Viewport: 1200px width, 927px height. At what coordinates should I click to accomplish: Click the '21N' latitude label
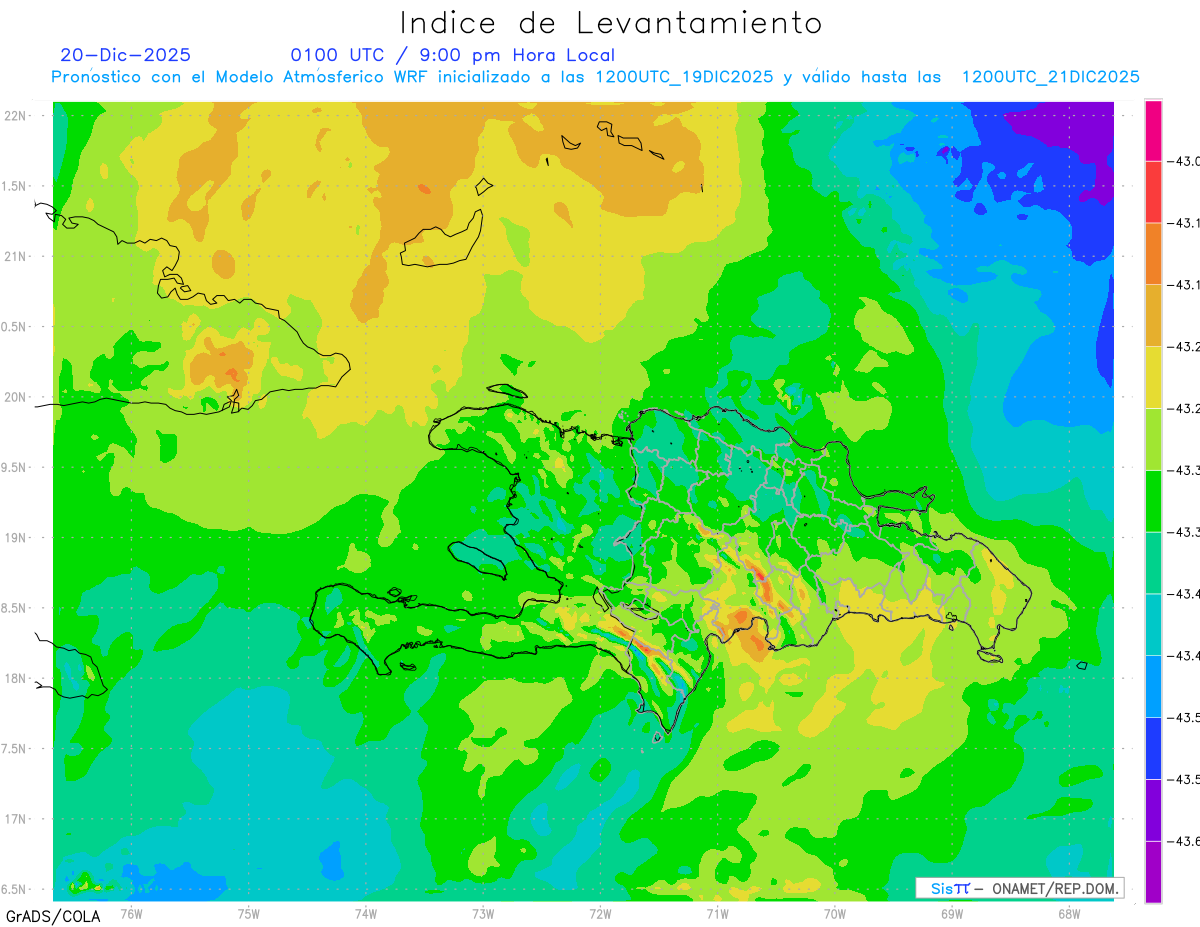[x=16, y=256]
